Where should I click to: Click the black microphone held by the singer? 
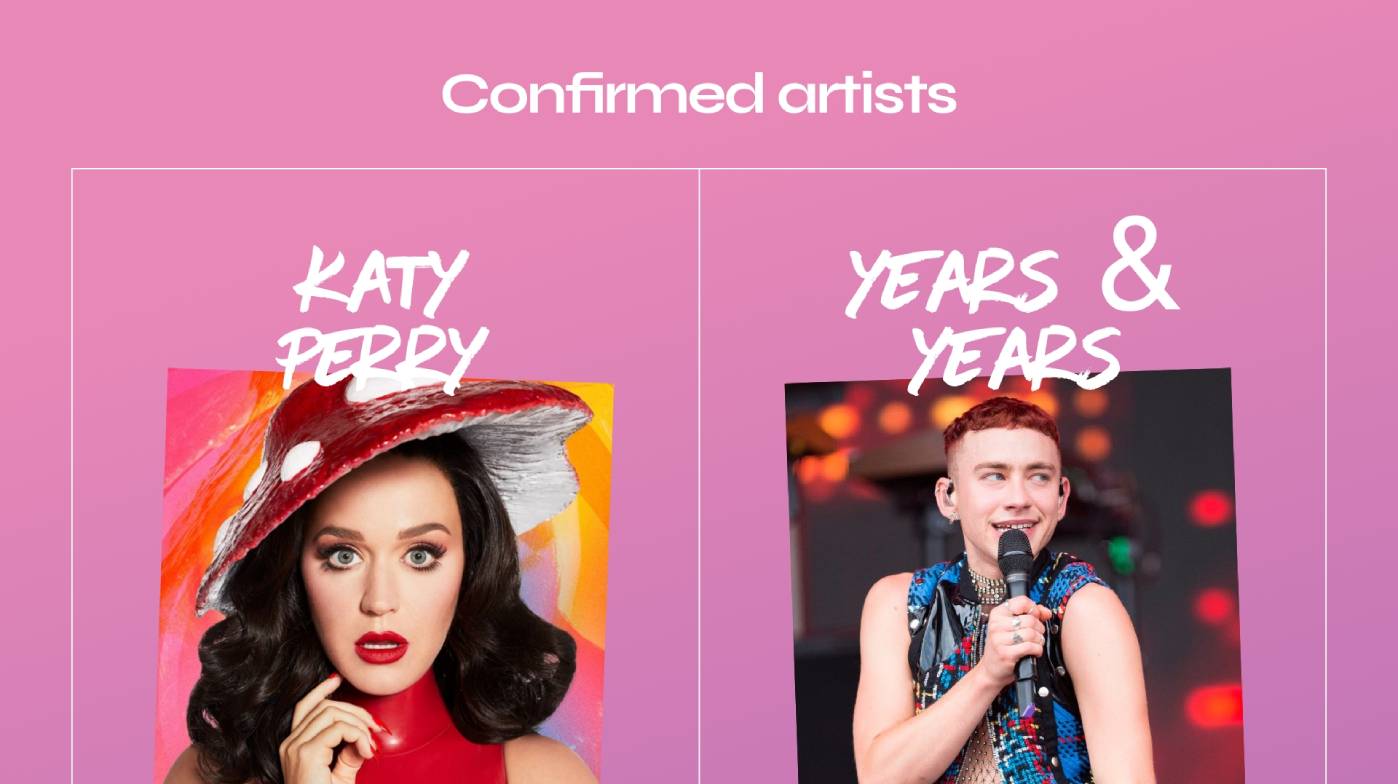click(1018, 610)
